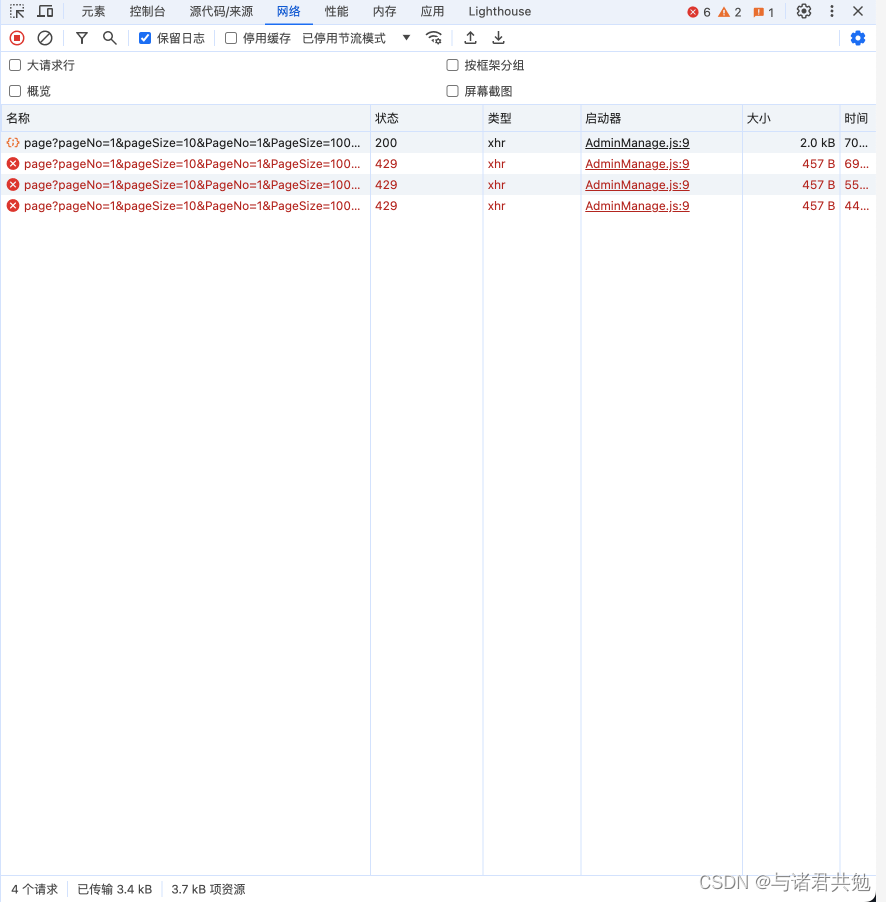Check the 屏幕截图 checkbox
The image size is (886, 902).
pyautogui.click(x=452, y=91)
